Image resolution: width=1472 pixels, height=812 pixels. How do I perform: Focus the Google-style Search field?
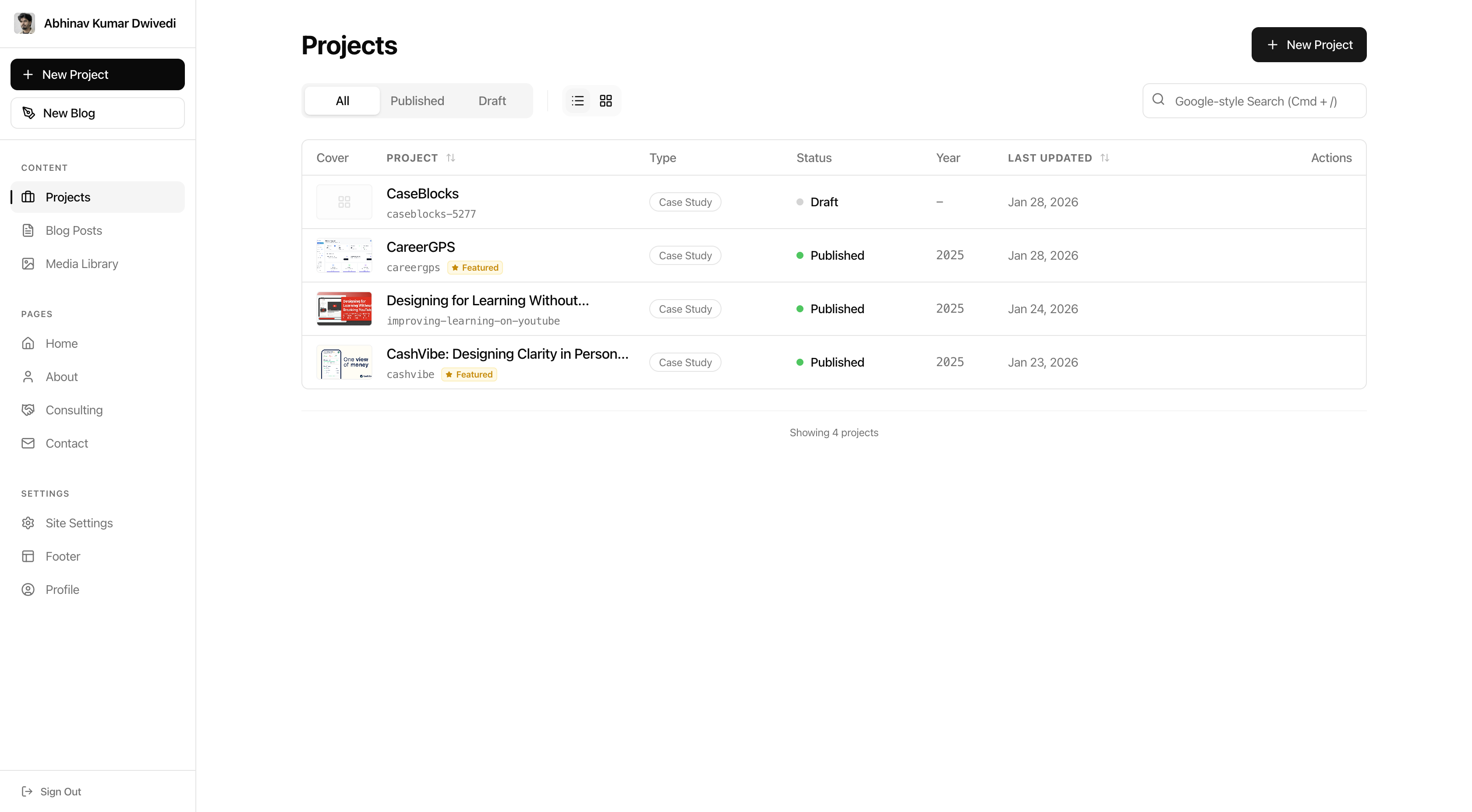pyautogui.click(x=1255, y=101)
